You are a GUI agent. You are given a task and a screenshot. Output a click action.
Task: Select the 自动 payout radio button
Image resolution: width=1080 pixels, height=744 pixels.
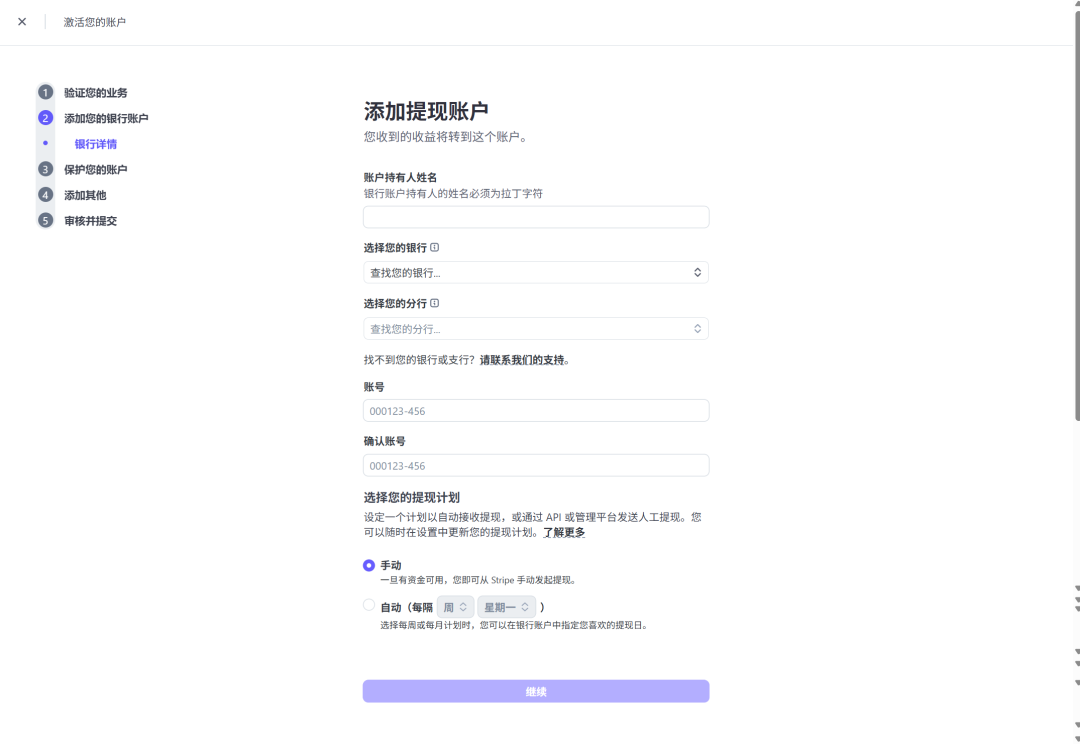click(x=368, y=606)
